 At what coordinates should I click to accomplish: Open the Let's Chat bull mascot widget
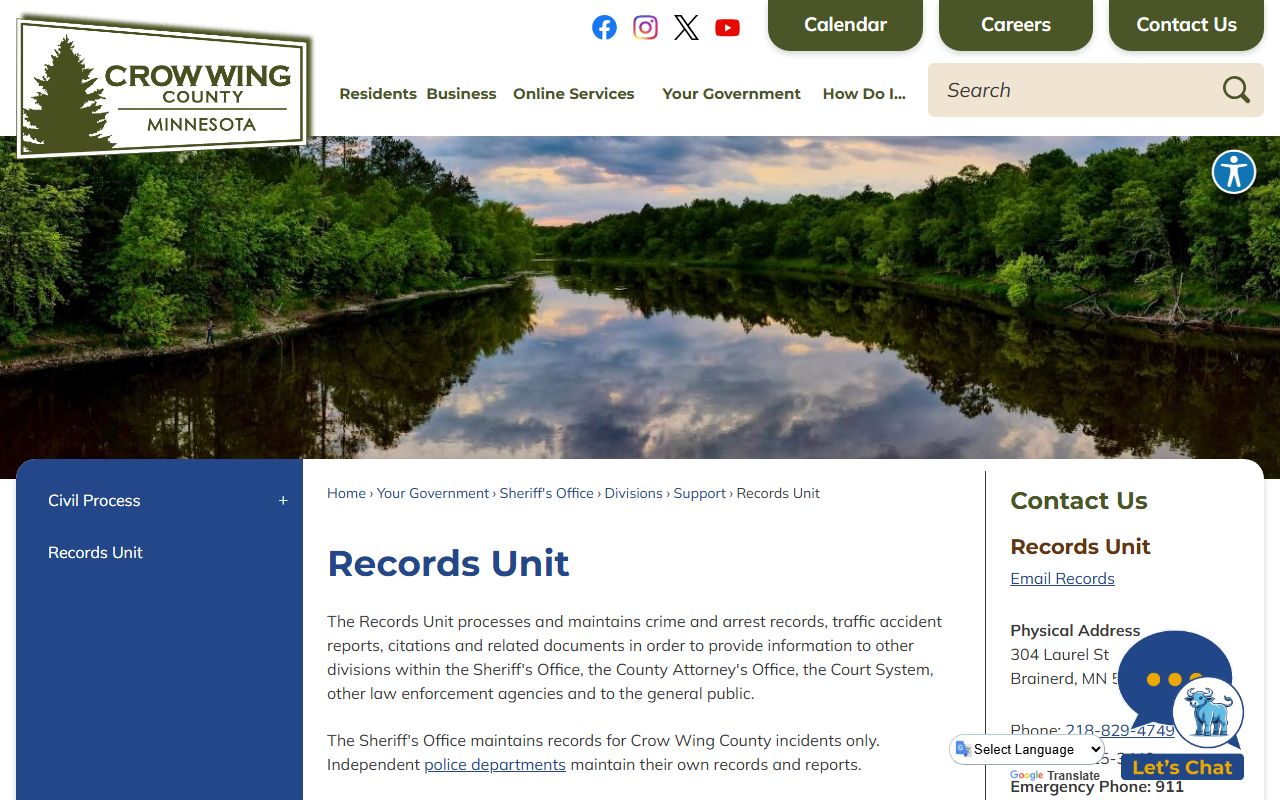point(1208,713)
